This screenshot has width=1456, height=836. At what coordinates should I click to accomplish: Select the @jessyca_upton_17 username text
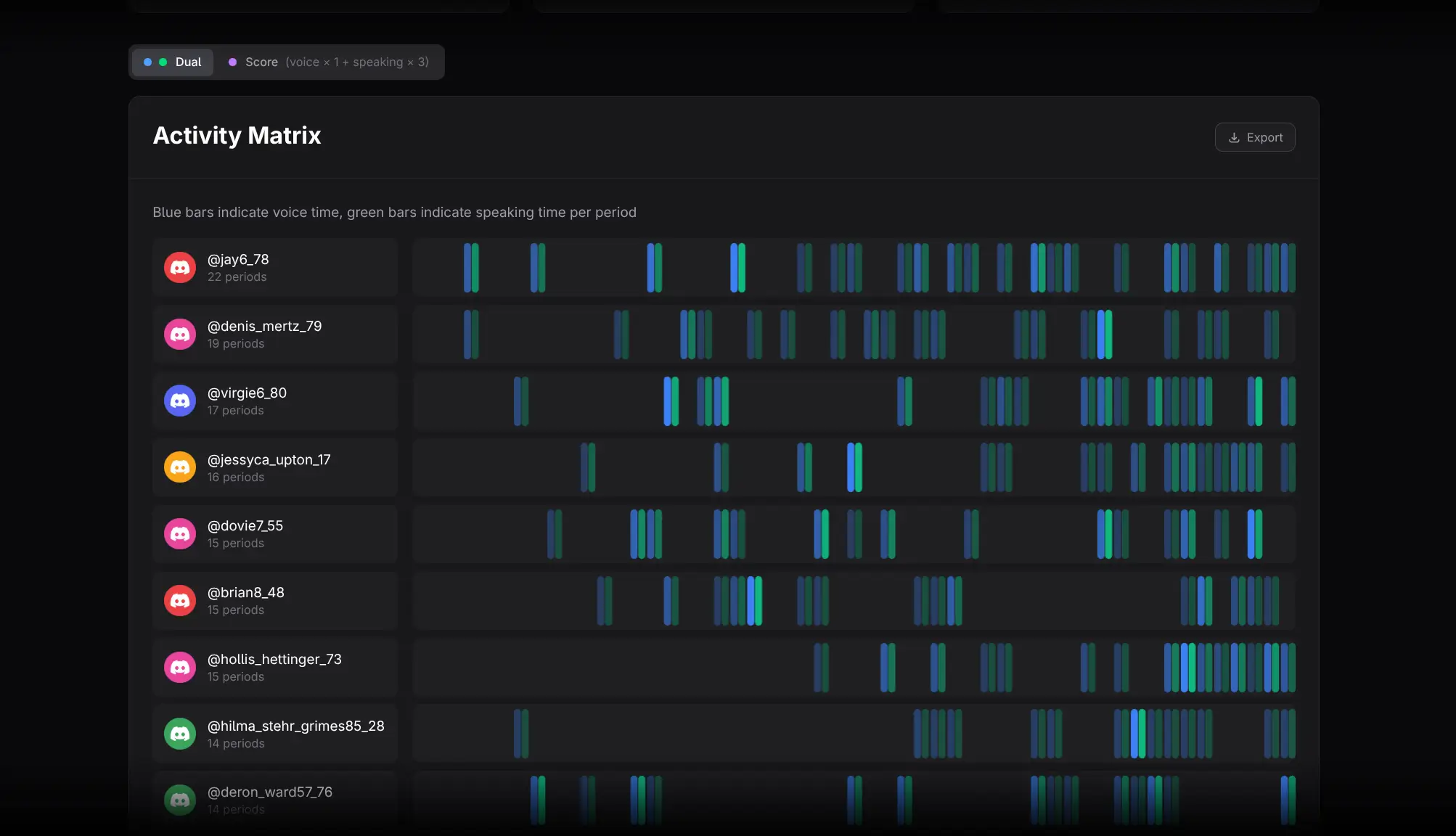tap(269, 459)
